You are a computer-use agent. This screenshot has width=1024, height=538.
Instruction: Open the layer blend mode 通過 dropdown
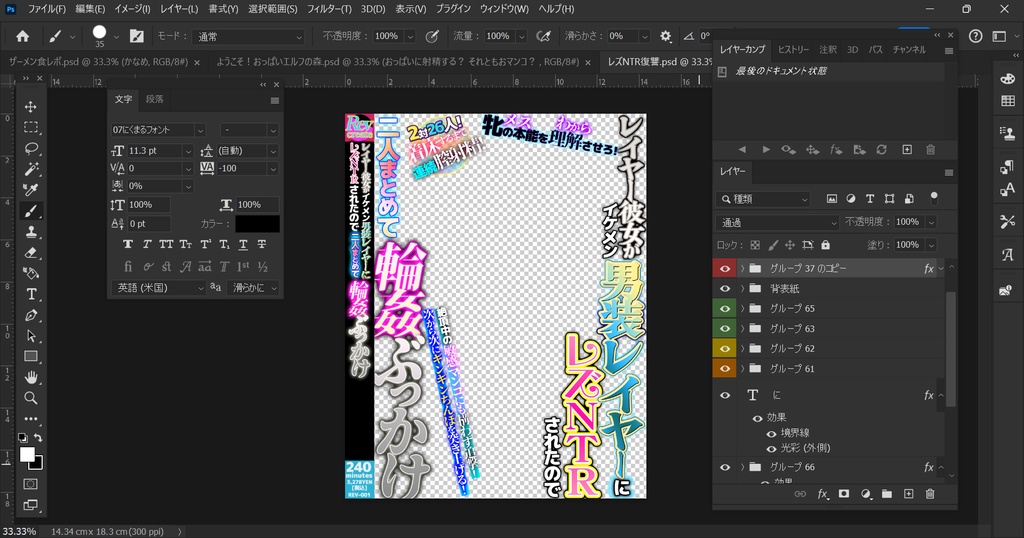777,223
